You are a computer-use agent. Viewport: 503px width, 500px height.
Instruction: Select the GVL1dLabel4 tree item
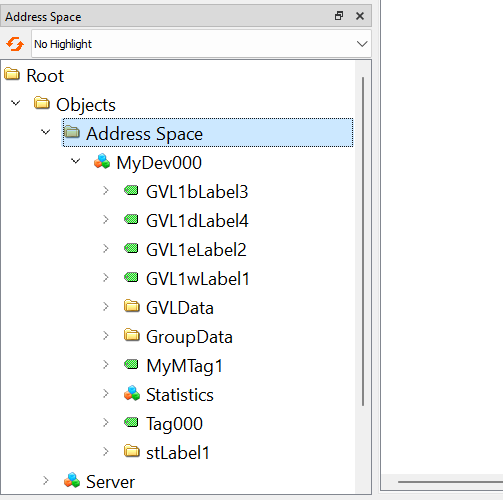[197, 221]
